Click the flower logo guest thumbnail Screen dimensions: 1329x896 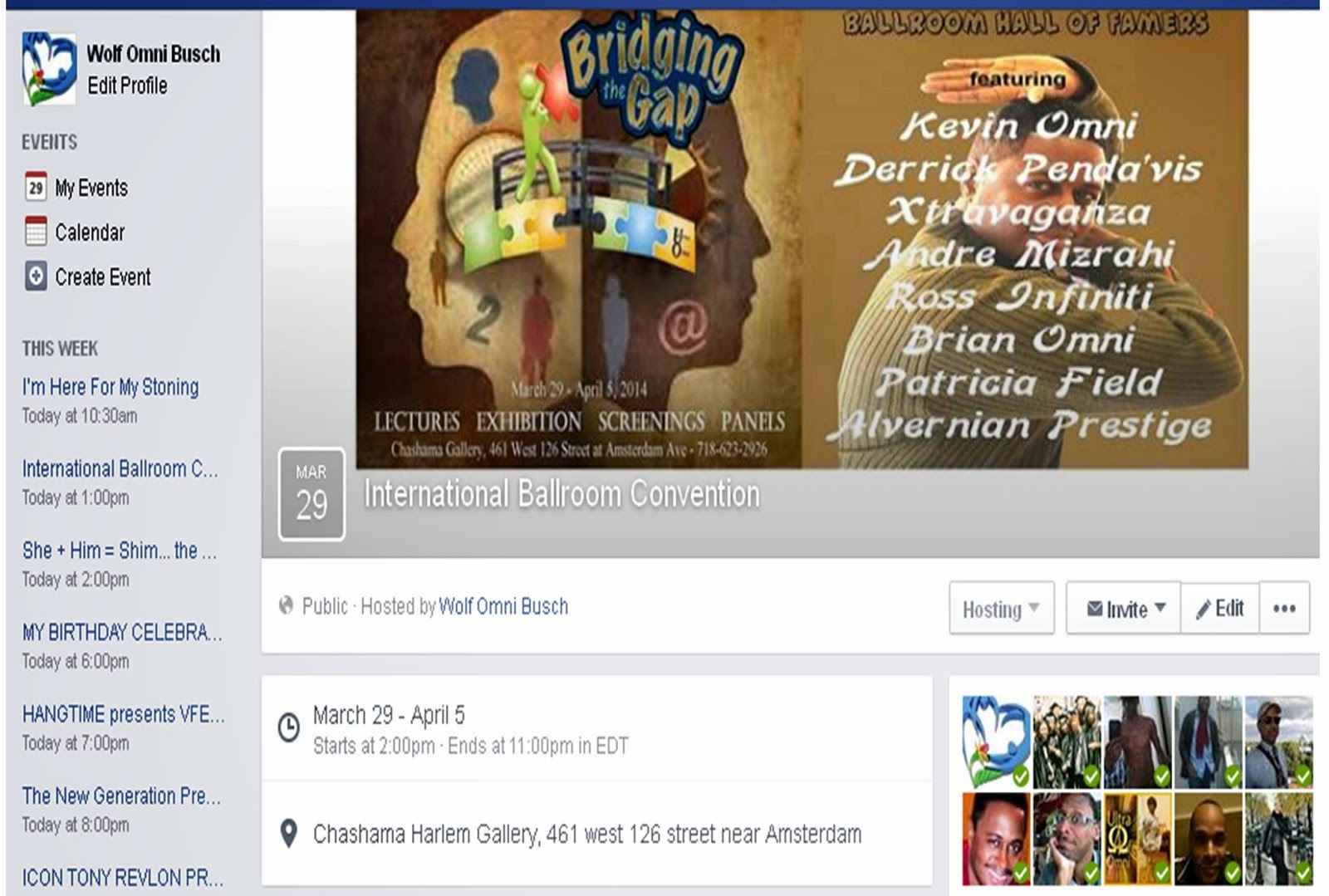996,742
